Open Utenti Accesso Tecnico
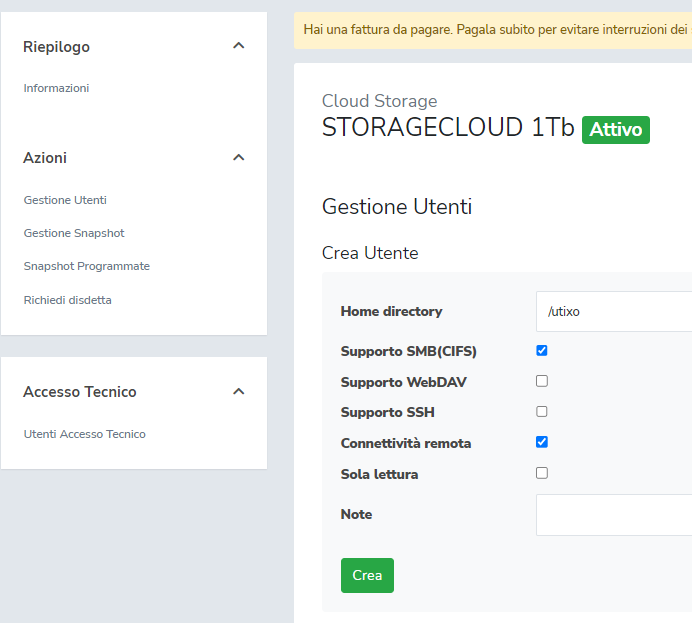 coord(84,434)
